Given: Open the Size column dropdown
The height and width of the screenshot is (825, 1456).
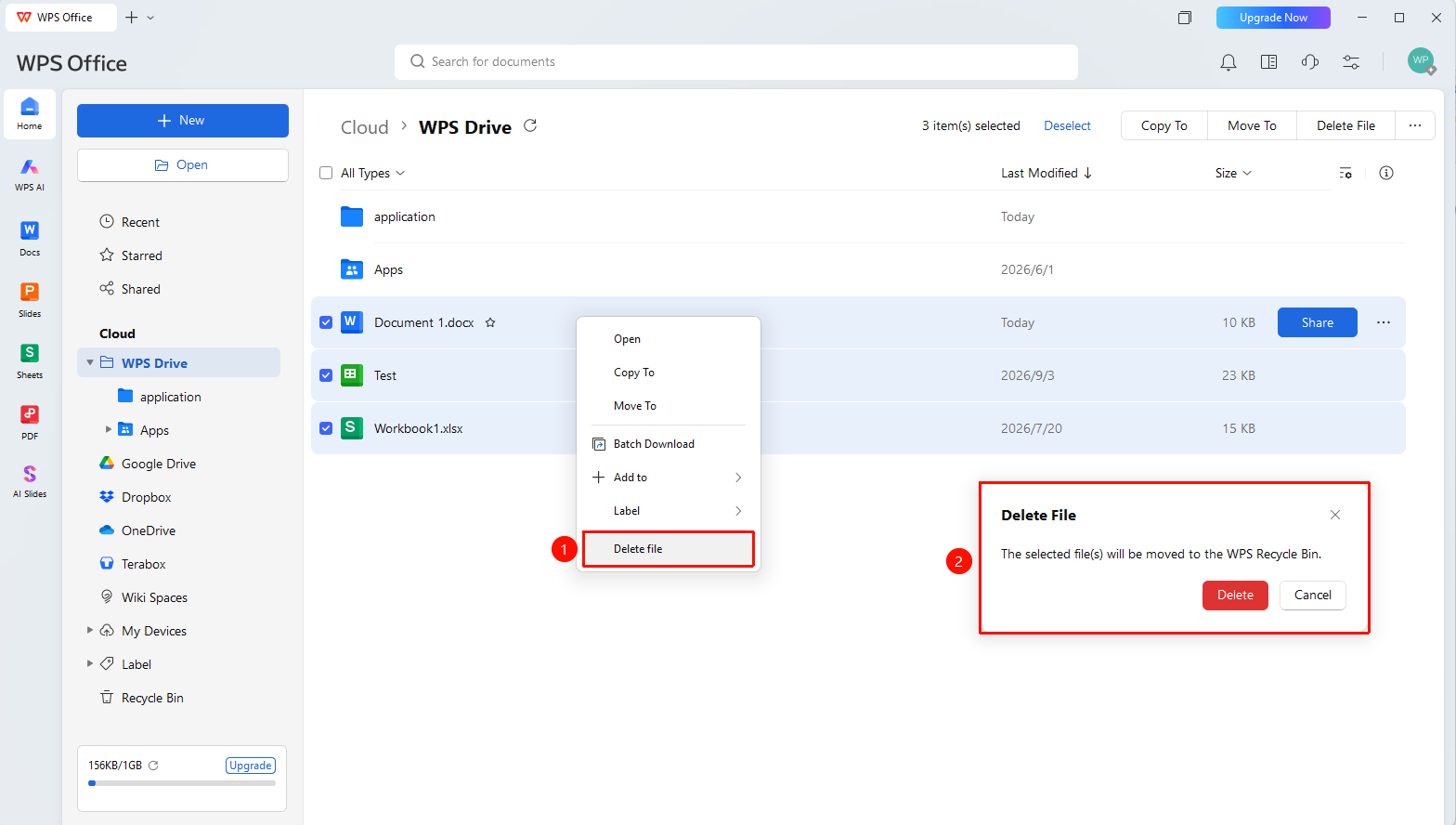Looking at the screenshot, I should pos(1233,173).
